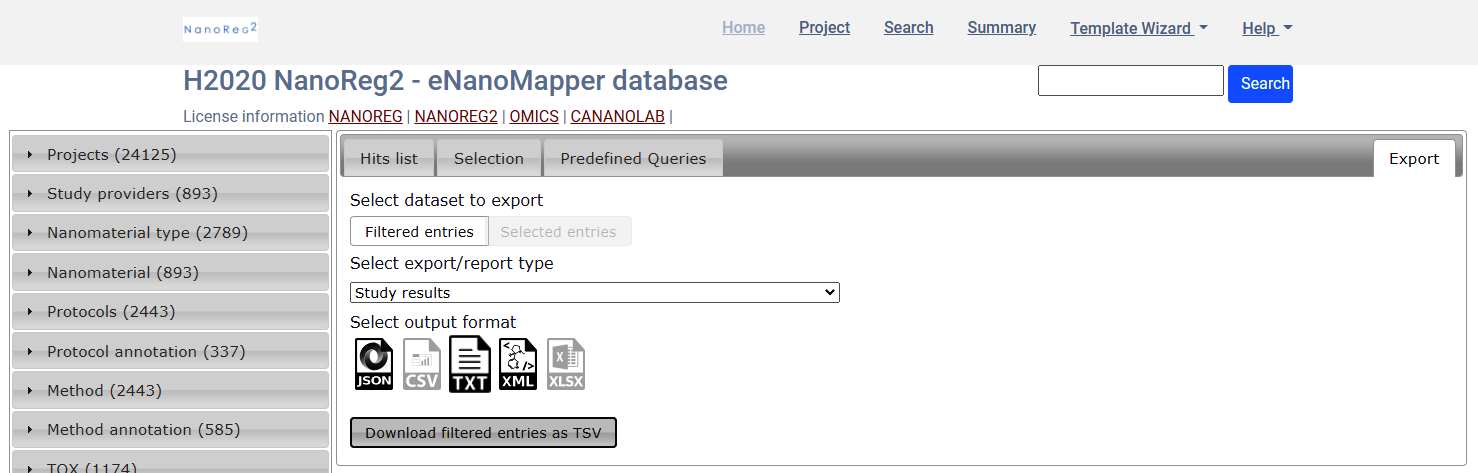The height and width of the screenshot is (473, 1478).
Task: Switch to the Hits list tab
Action: [389, 159]
